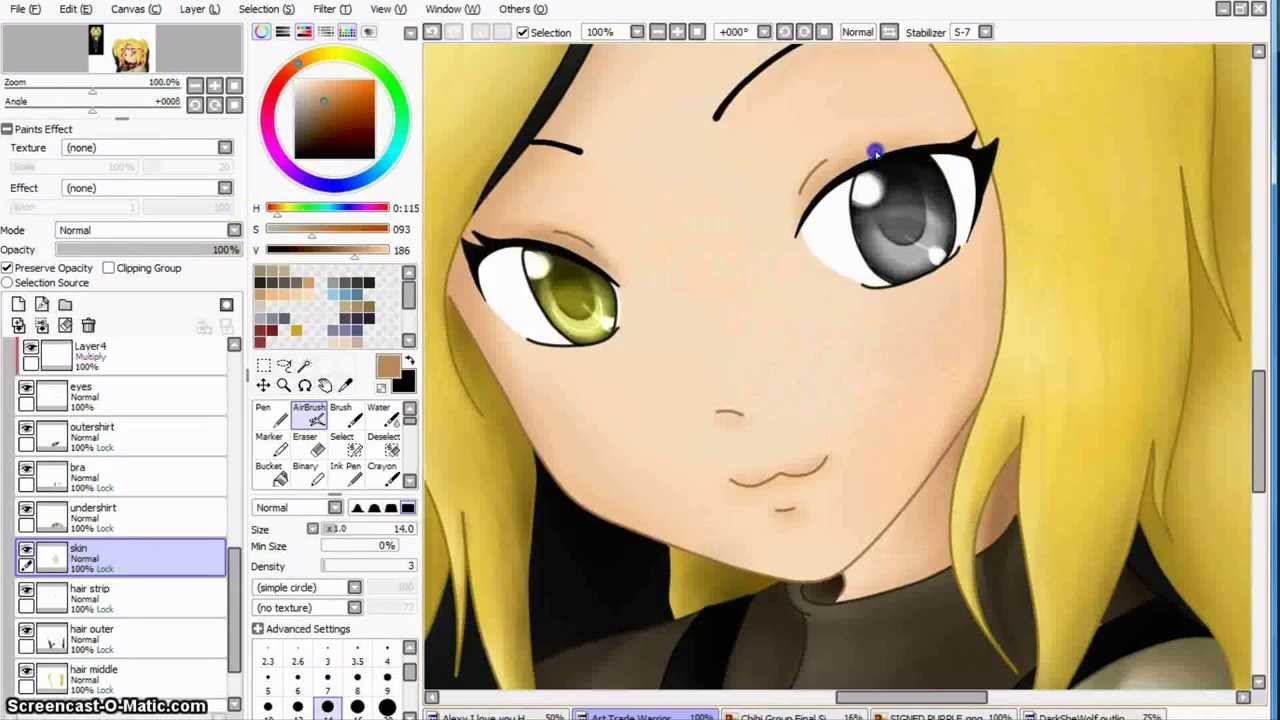This screenshot has height=720, width=1280.
Task: Show the color wheel panel
Action: [x=261, y=32]
